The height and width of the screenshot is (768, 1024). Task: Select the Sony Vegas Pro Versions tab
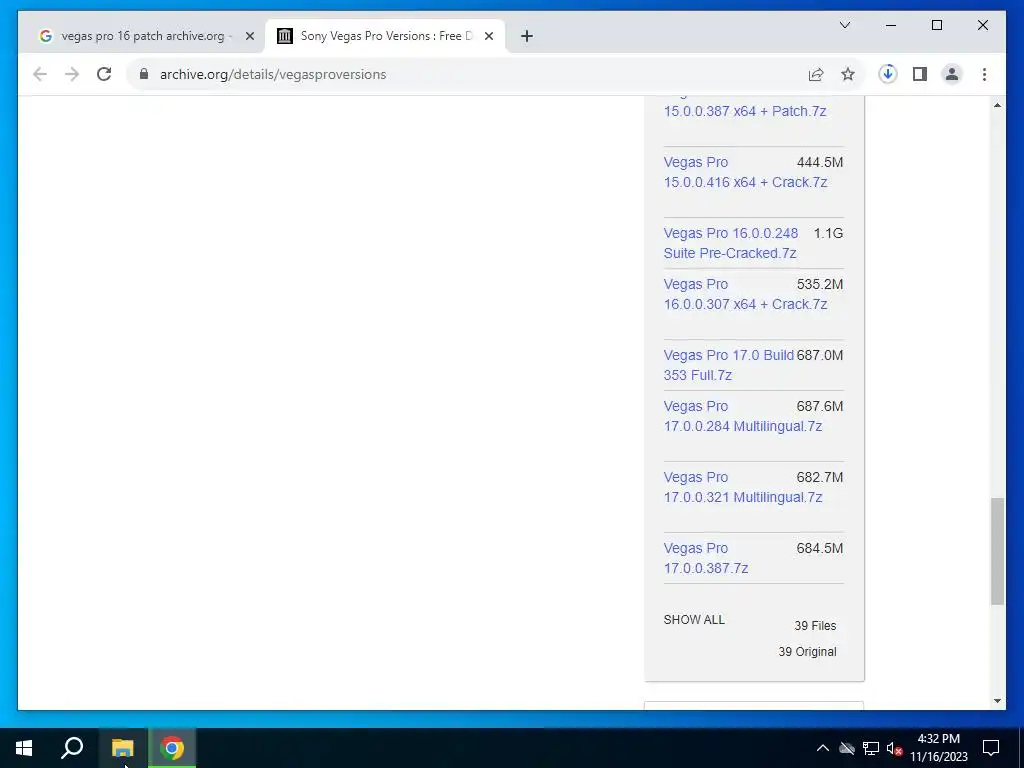point(385,36)
